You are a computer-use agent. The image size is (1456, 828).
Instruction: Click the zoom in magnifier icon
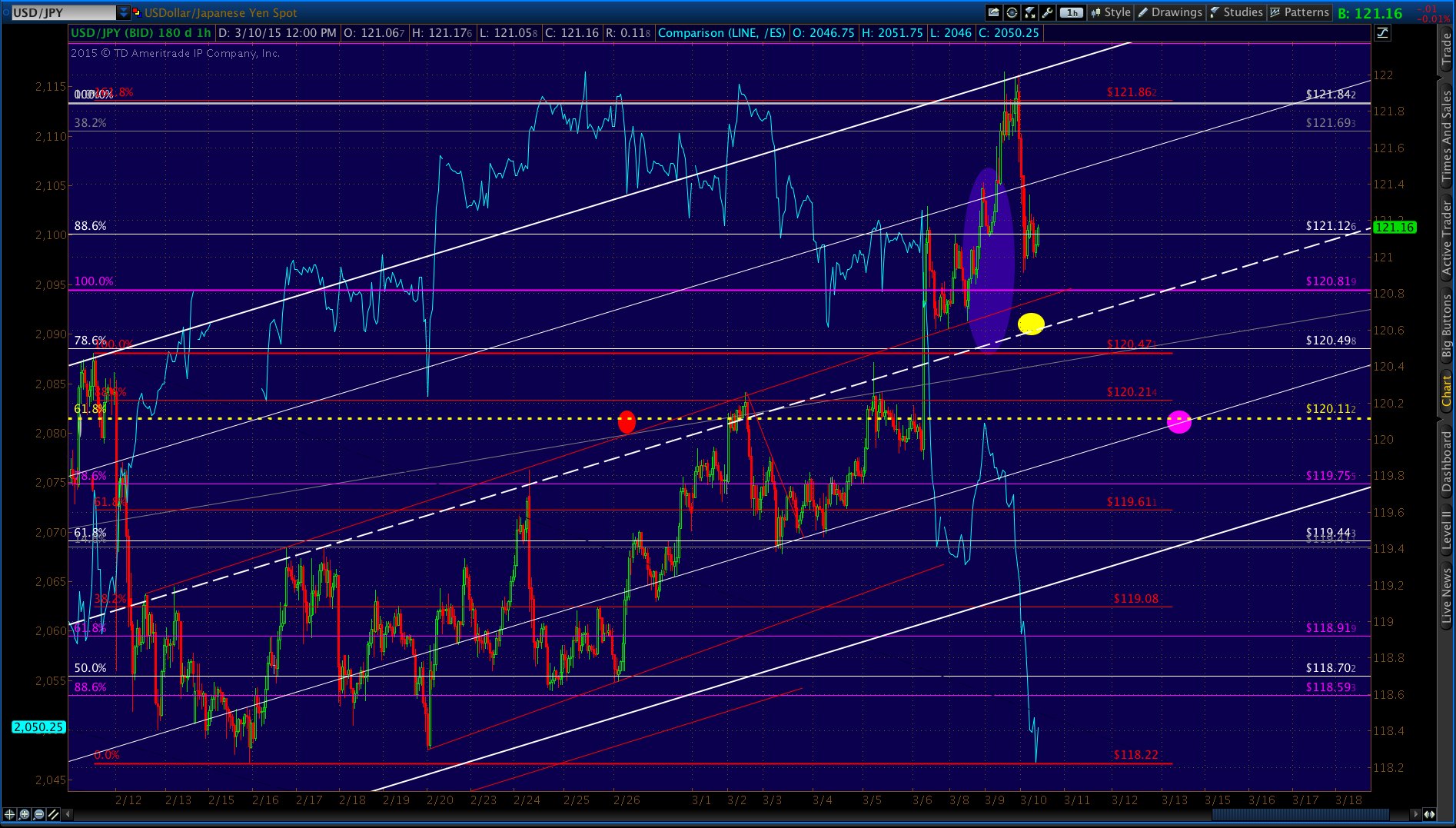[x=24, y=814]
